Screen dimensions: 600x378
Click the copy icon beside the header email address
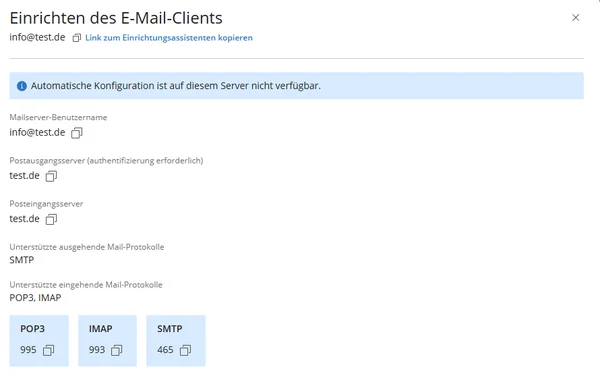(x=77, y=38)
